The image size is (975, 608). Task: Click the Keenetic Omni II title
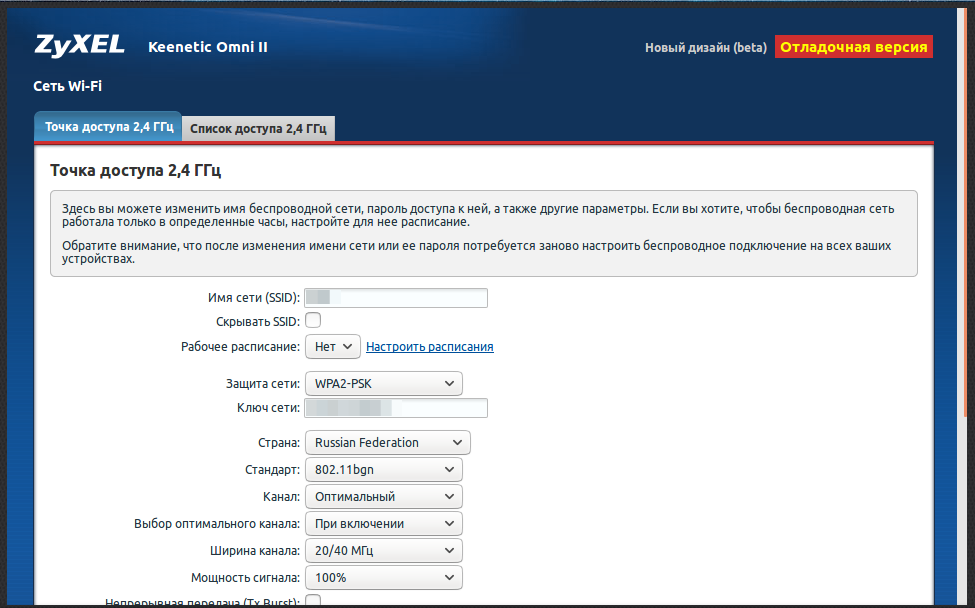tap(208, 47)
